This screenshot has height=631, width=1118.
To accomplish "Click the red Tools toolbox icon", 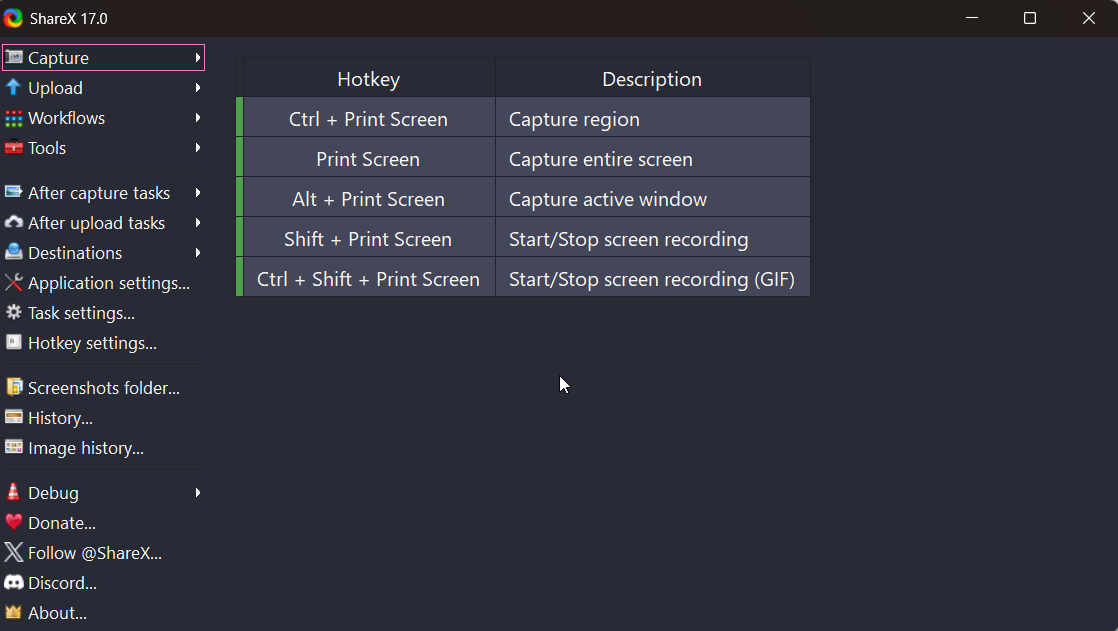I will coord(13,148).
